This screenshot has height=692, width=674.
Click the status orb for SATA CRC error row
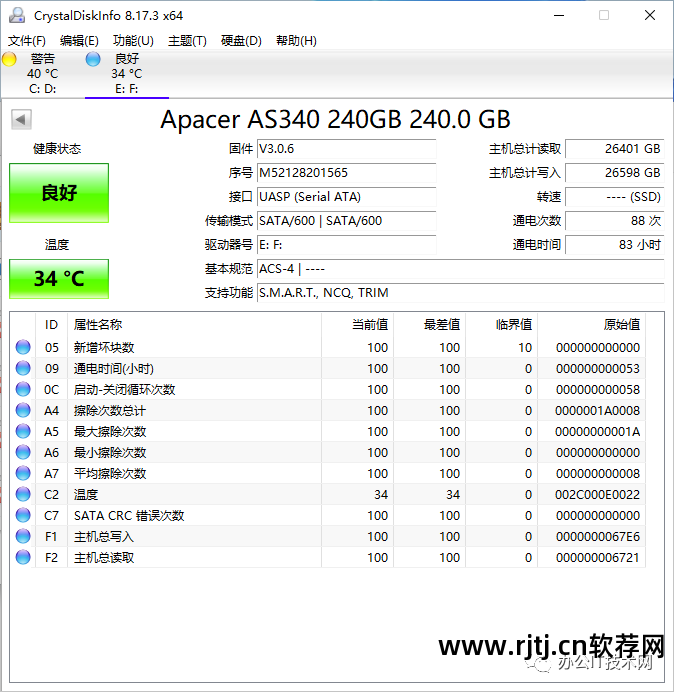click(23, 516)
